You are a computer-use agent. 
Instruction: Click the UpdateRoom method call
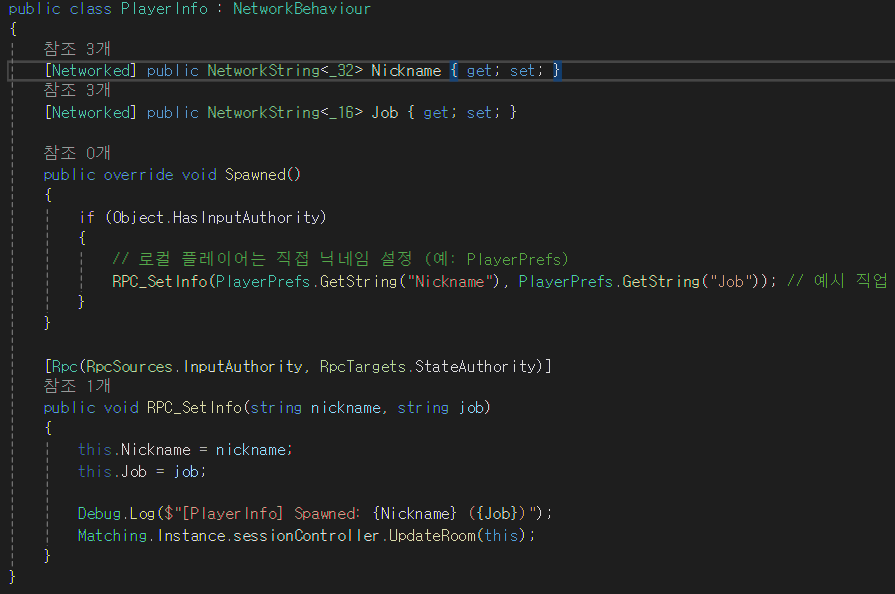click(x=432, y=535)
